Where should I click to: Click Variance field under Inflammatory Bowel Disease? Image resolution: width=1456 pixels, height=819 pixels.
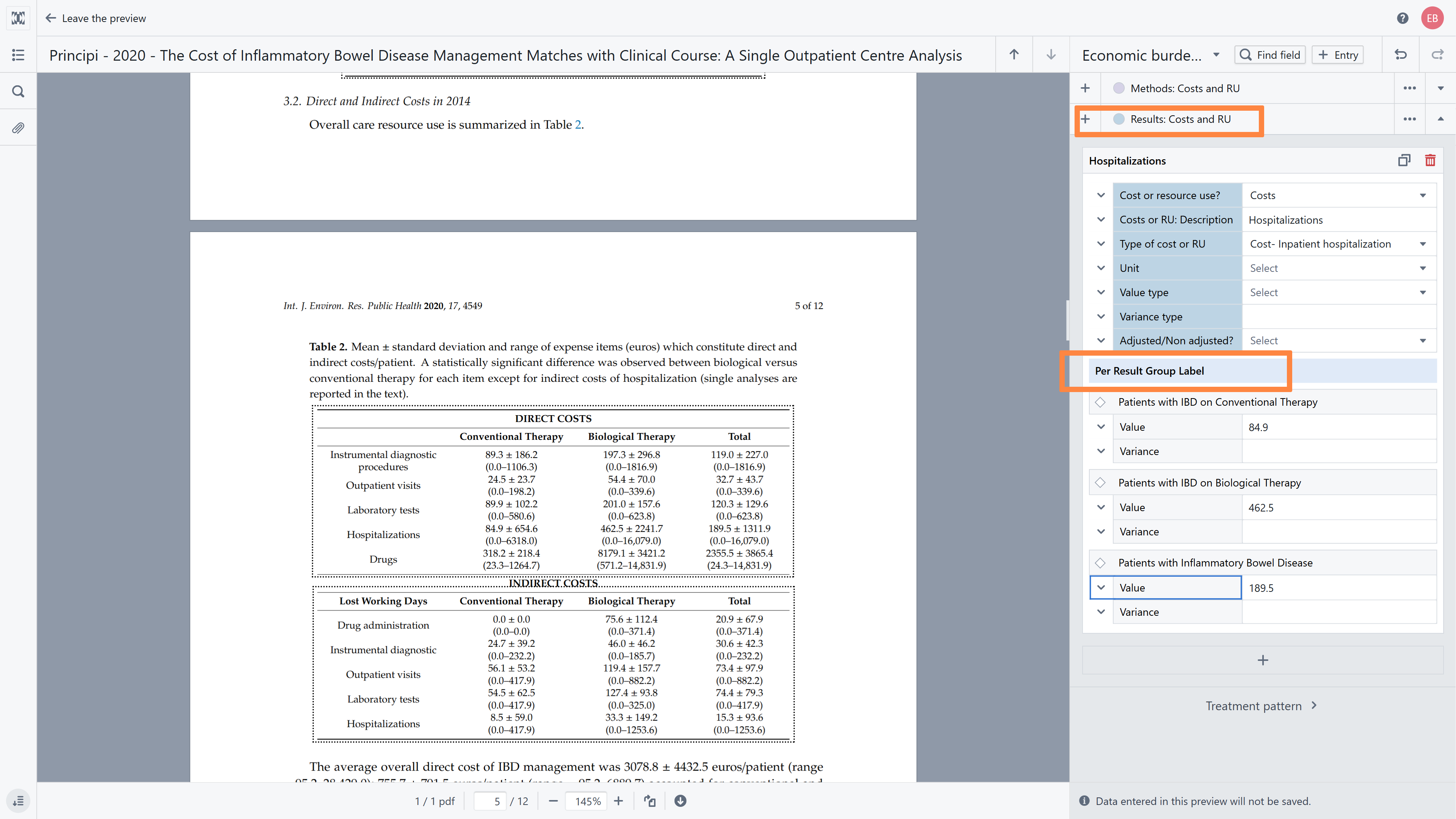(1339, 612)
